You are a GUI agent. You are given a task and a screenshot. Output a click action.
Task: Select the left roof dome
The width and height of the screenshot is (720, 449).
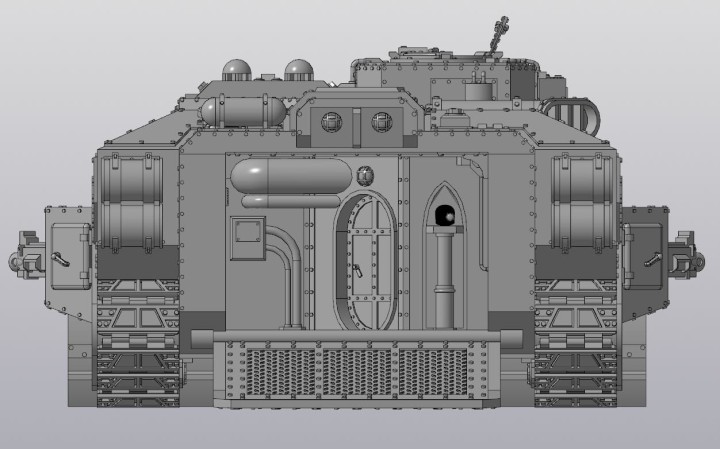click(236, 70)
